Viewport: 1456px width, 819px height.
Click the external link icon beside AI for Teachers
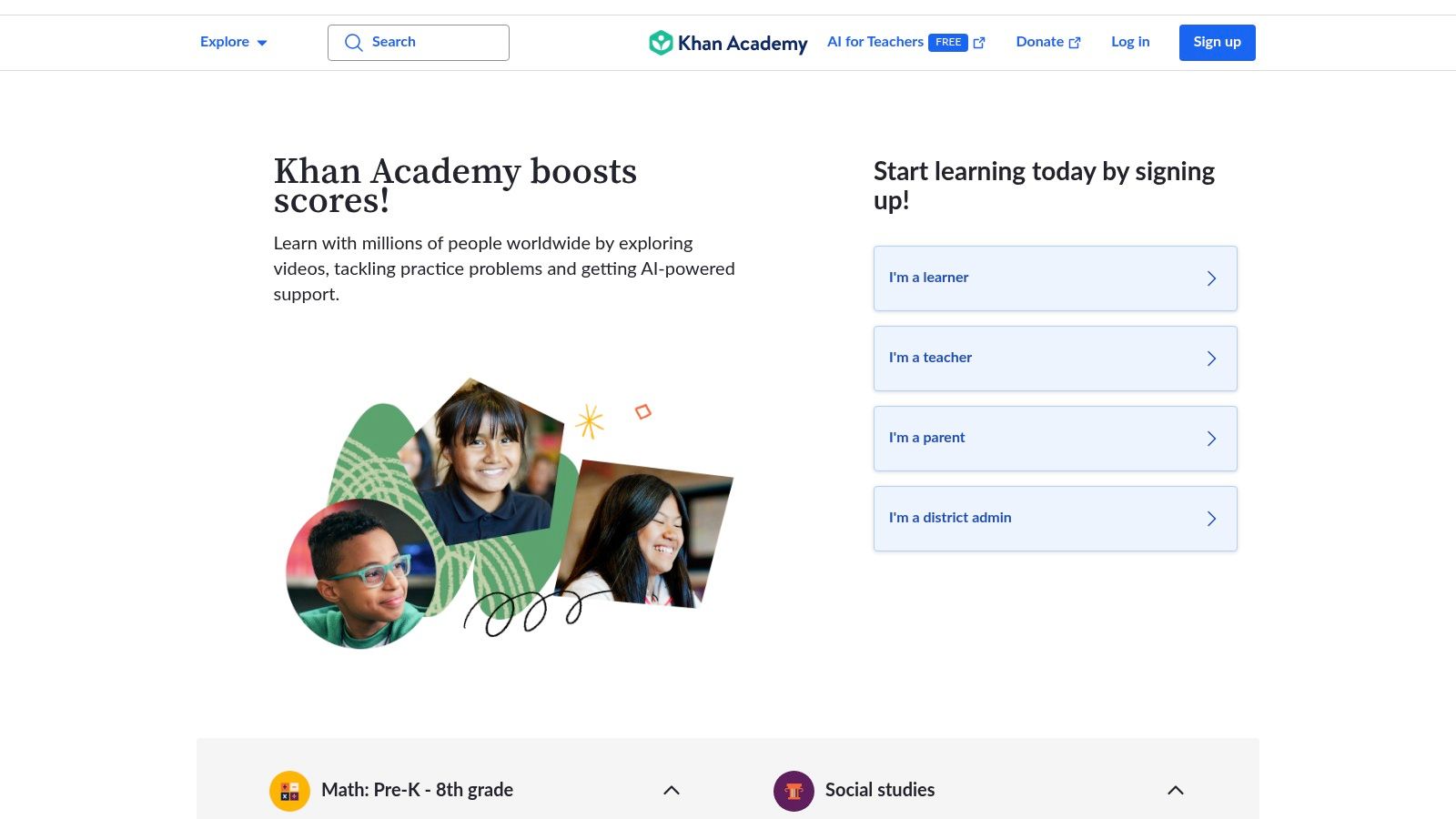(978, 42)
